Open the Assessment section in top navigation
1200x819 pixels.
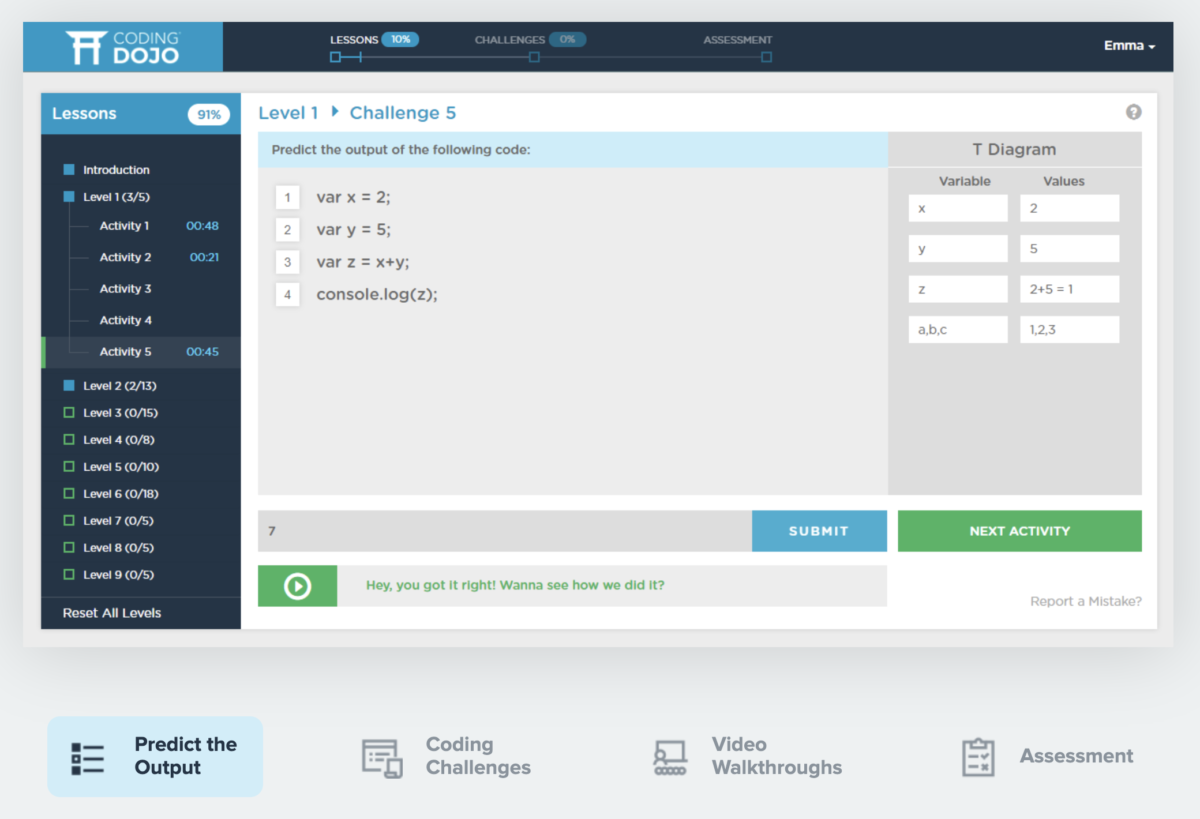tap(738, 39)
